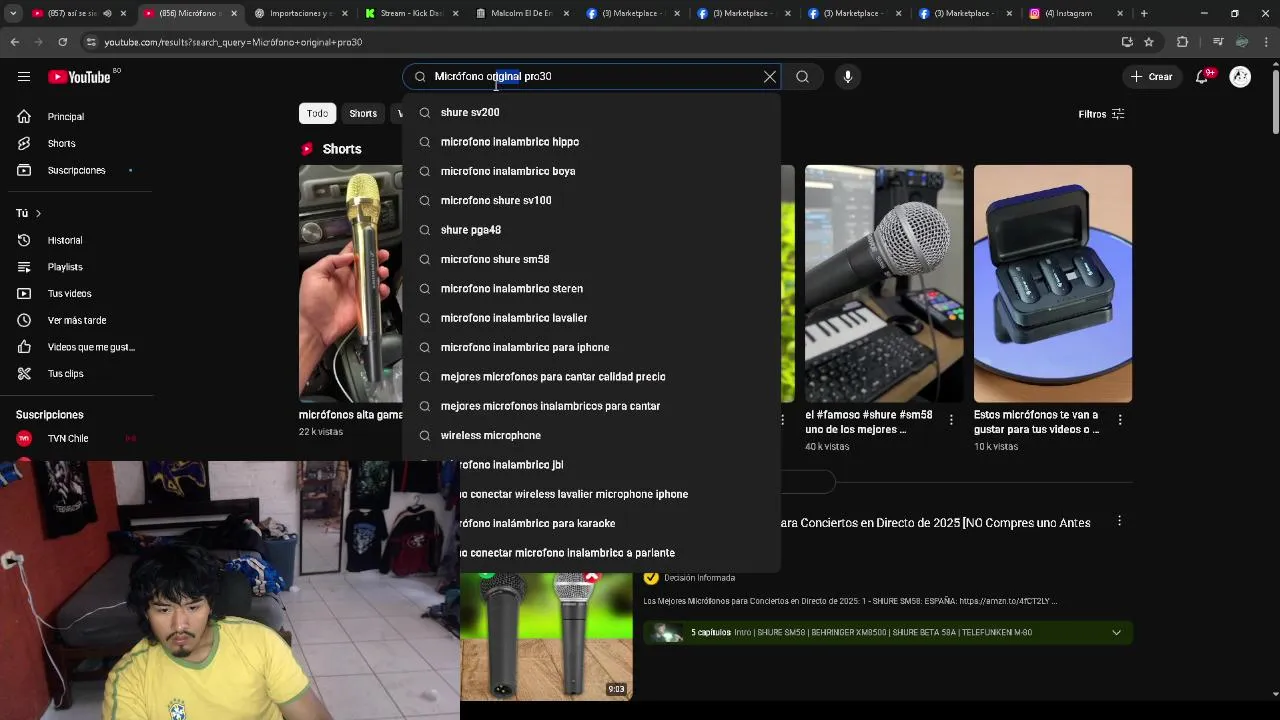Reload the page with the refresh icon

click(x=62, y=42)
